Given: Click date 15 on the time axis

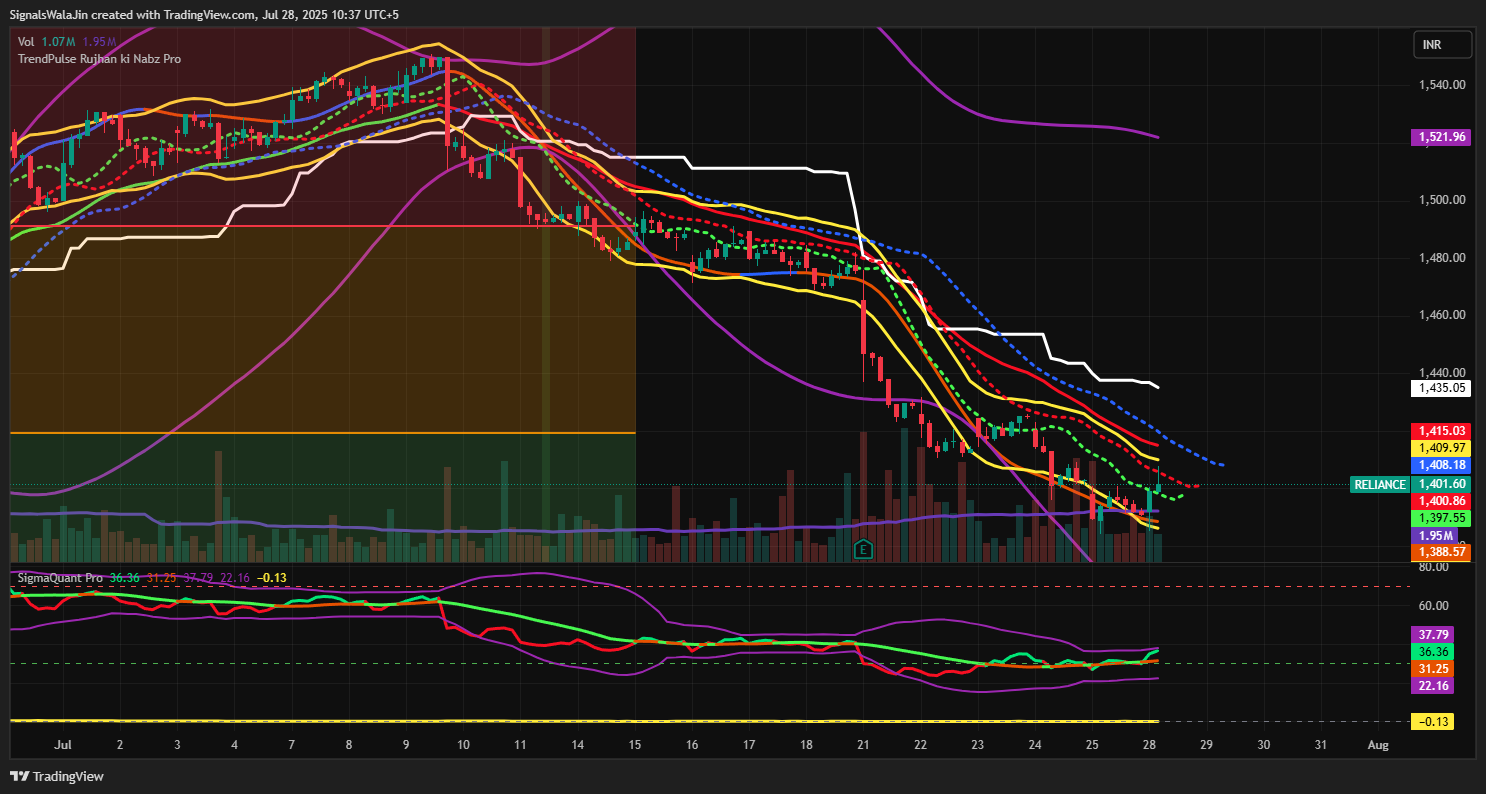Looking at the screenshot, I should pyautogui.click(x=635, y=745).
